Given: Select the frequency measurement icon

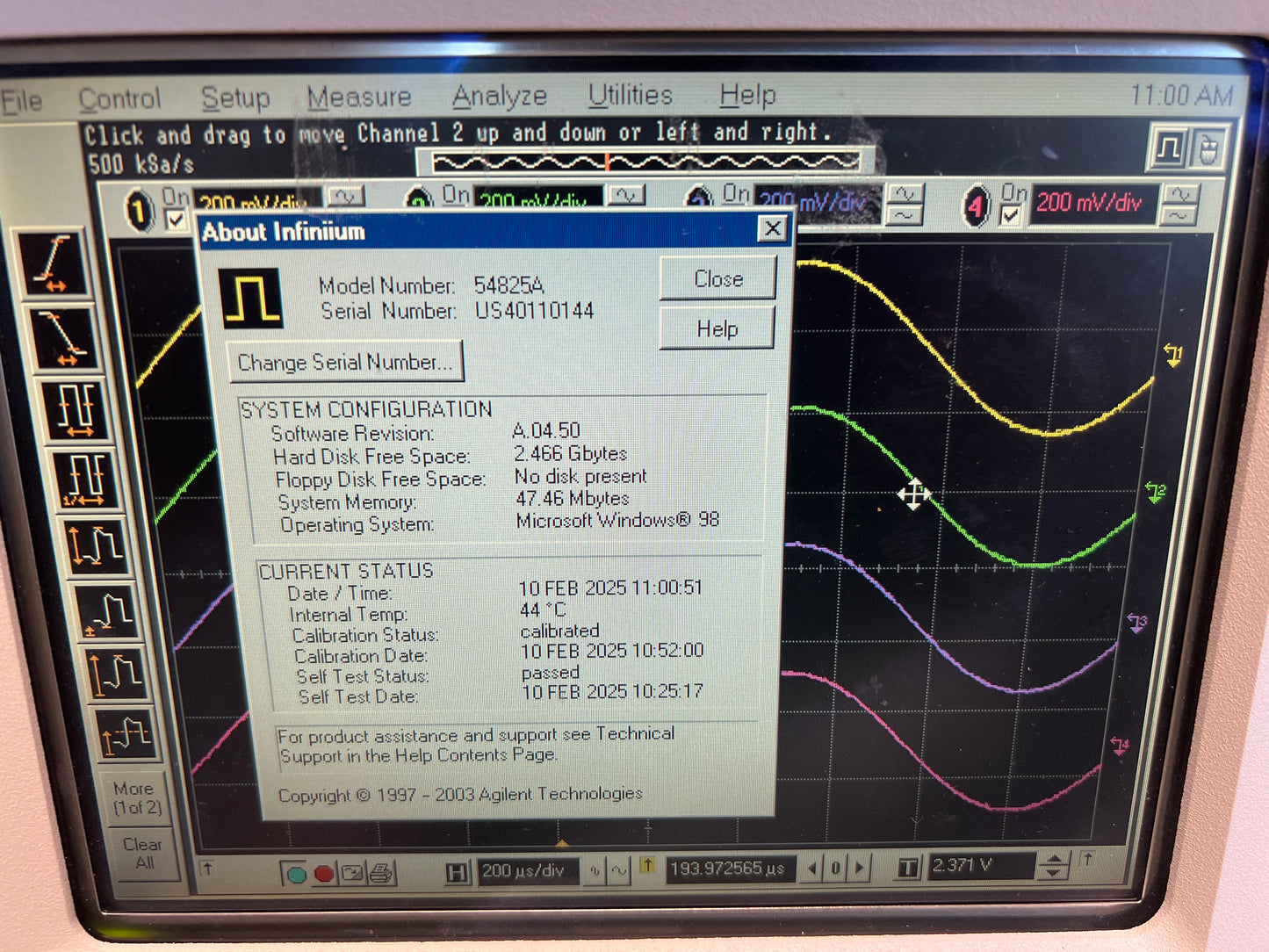Looking at the screenshot, I should [85, 480].
